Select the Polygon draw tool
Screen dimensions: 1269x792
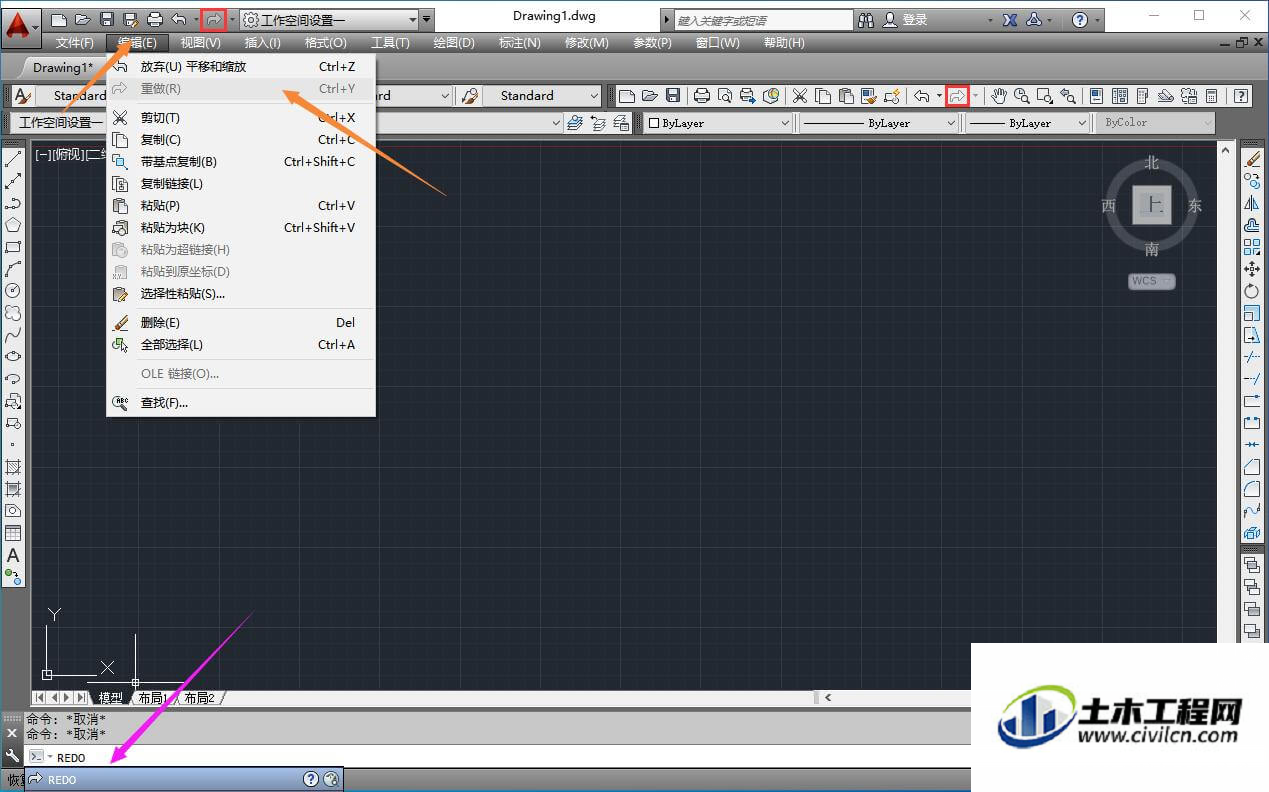(x=13, y=225)
